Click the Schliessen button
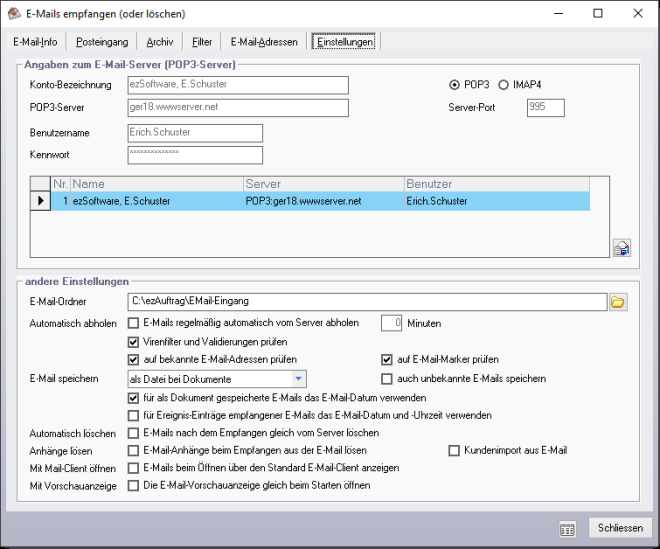This screenshot has width=660, height=549. (x=620, y=528)
